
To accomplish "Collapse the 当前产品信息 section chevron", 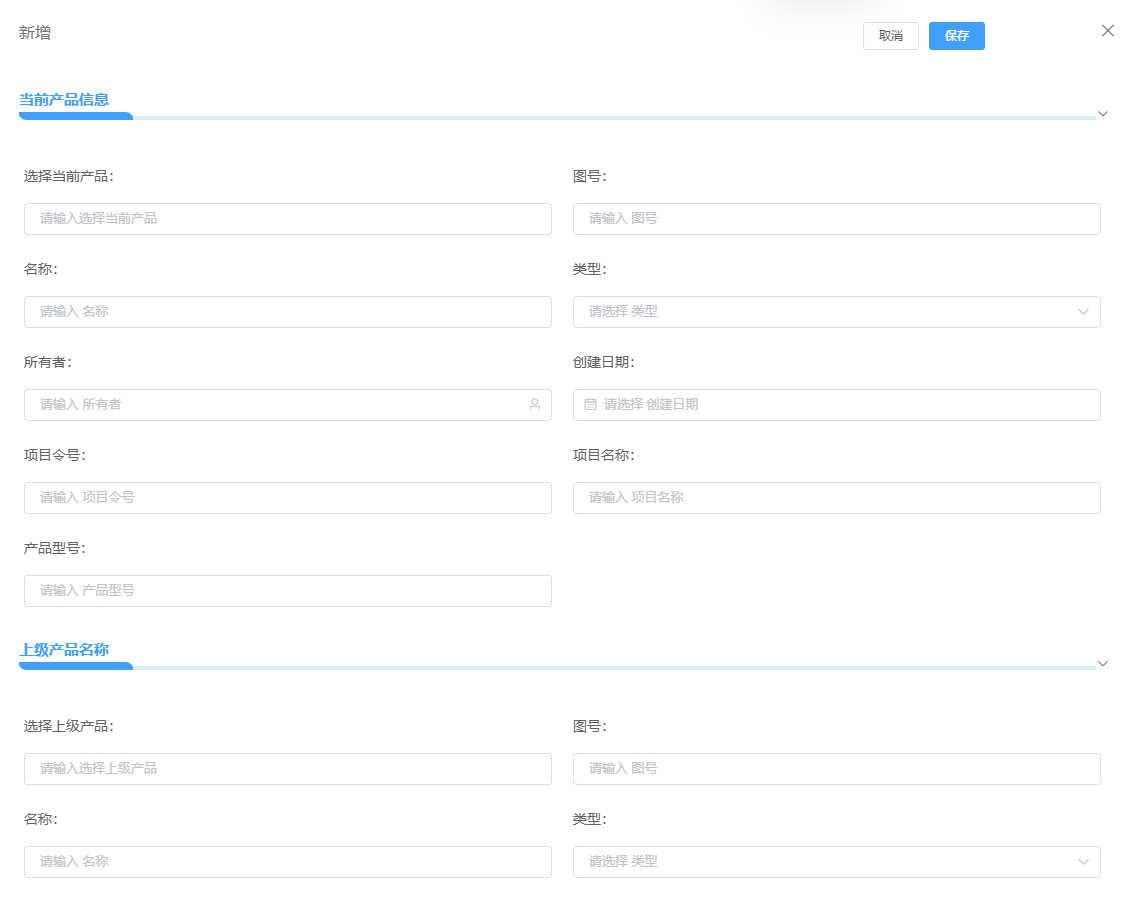I will coord(1102,114).
